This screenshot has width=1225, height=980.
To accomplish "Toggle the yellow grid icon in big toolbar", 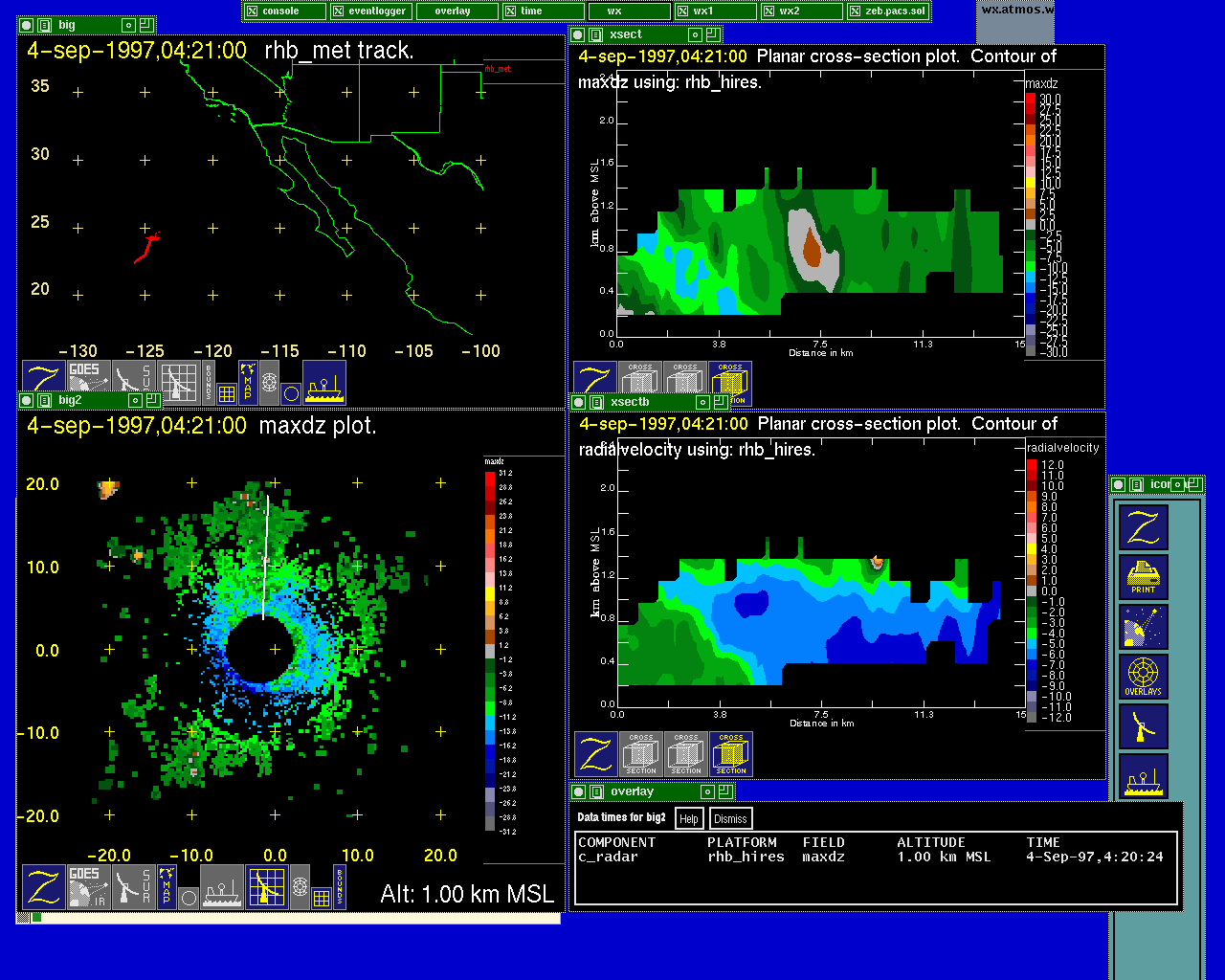I will pos(227,393).
